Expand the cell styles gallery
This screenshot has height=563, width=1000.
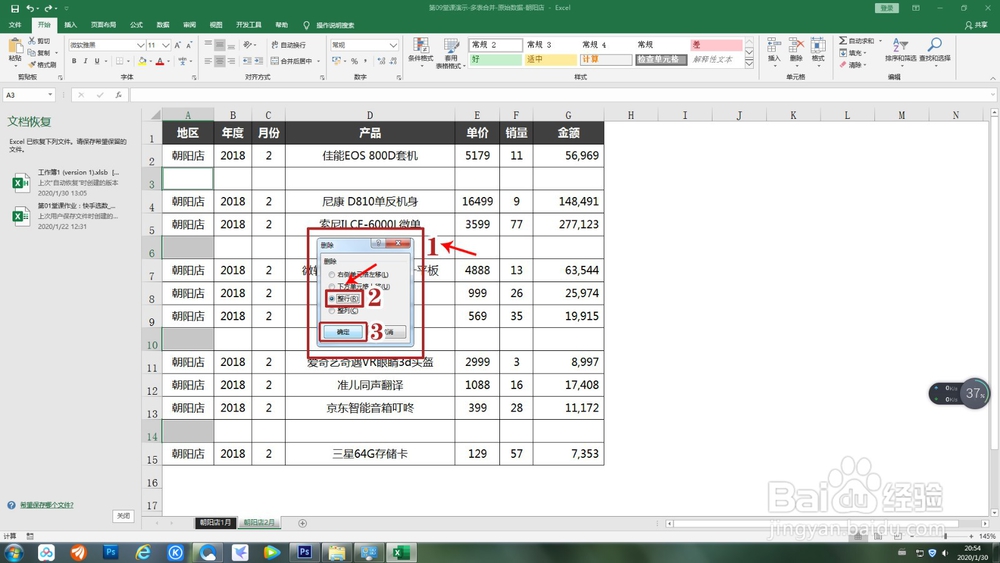click(749, 64)
